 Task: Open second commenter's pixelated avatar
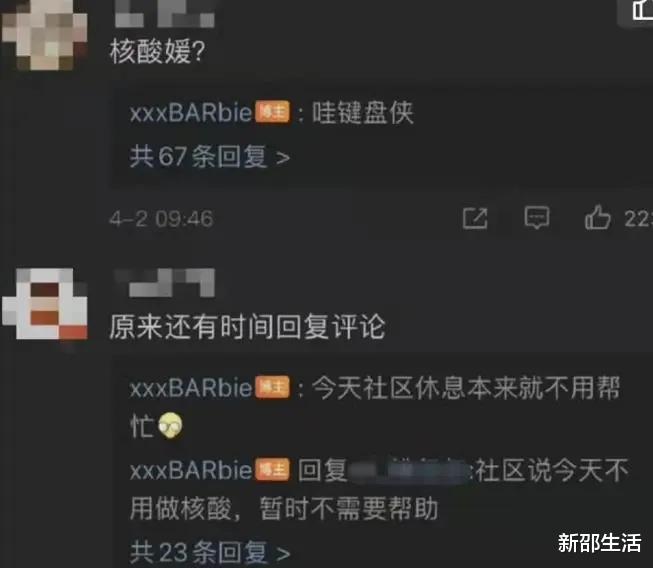pos(45,304)
